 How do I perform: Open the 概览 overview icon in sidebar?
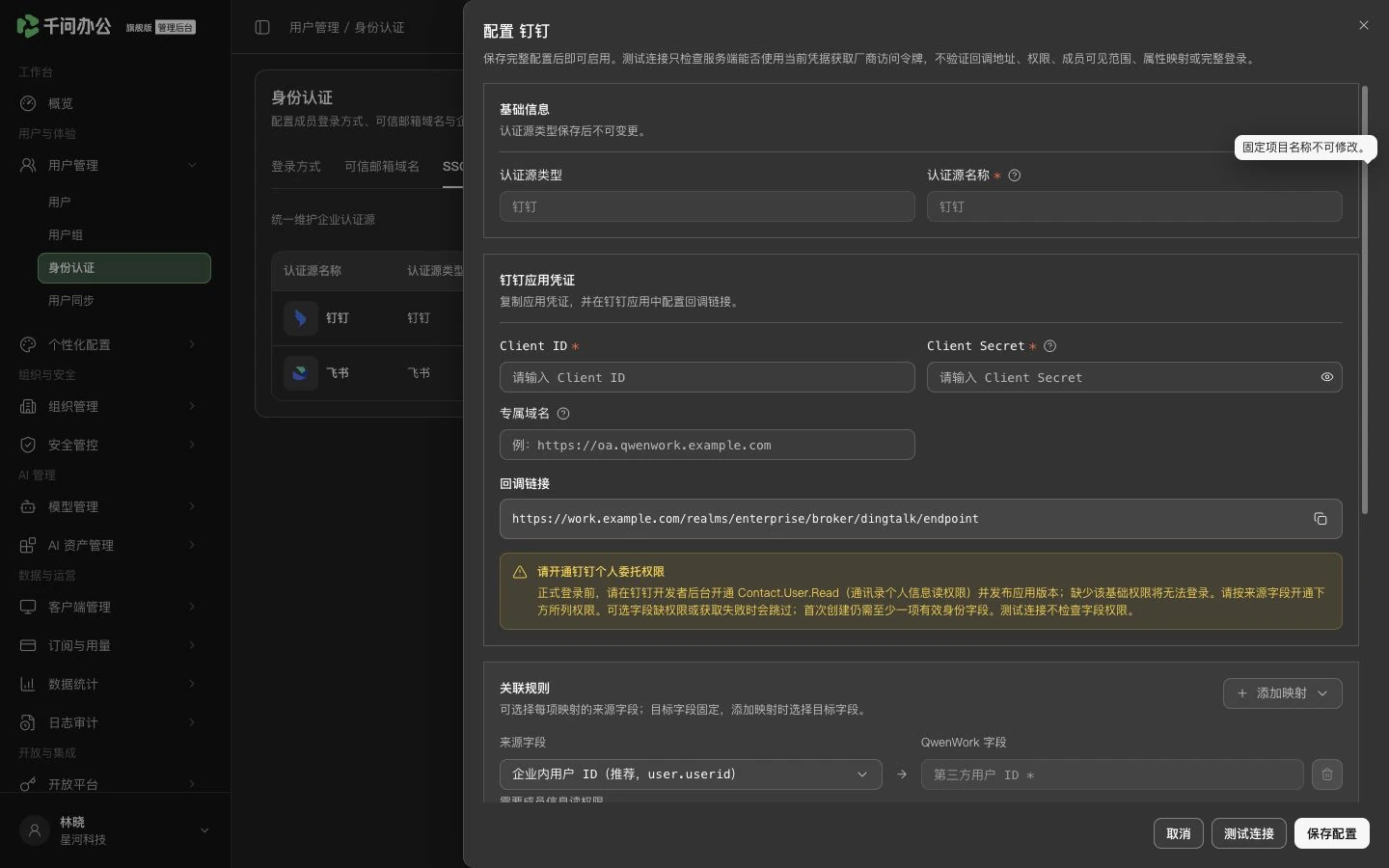point(28,103)
